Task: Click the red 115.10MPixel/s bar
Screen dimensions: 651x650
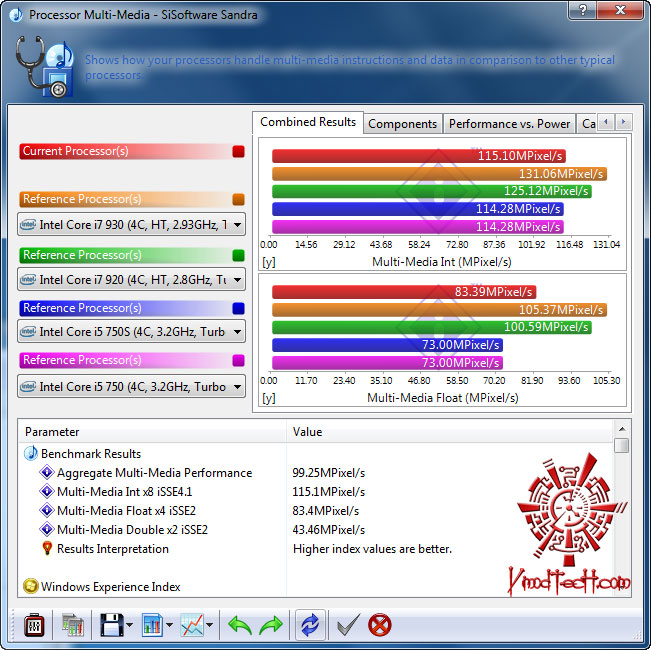Action: point(418,156)
